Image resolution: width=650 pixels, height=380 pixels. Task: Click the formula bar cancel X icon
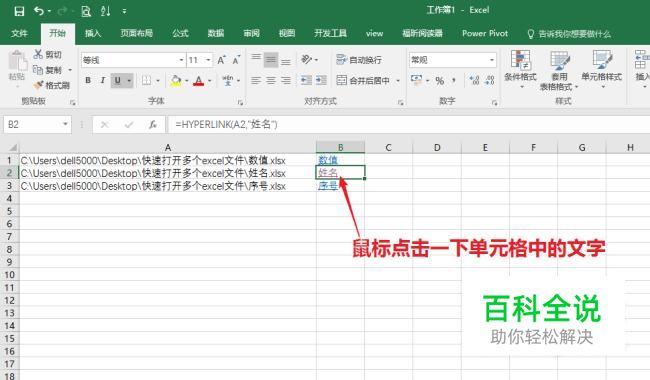pos(104,124)
